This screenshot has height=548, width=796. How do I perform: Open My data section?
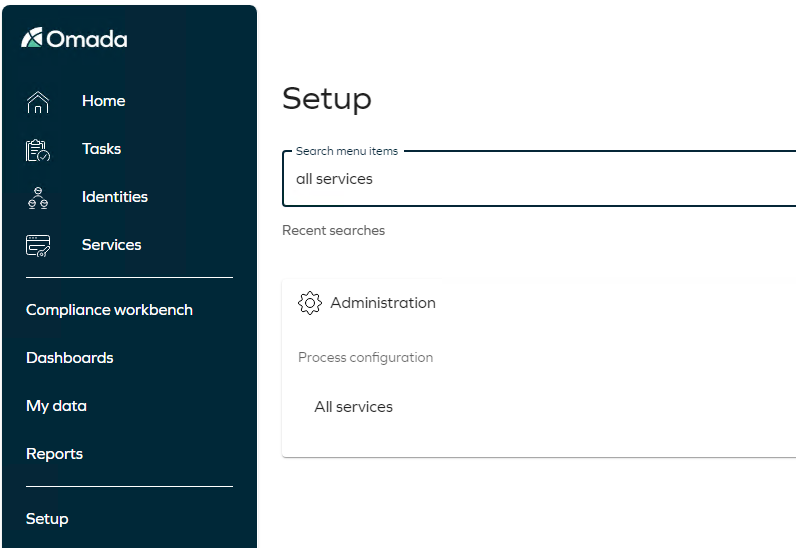tap(56, 406)
